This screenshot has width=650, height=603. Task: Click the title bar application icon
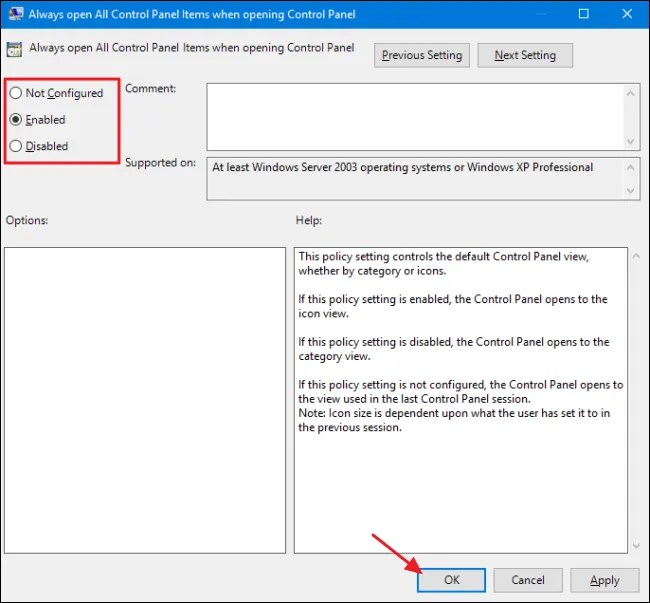point(16,14)
